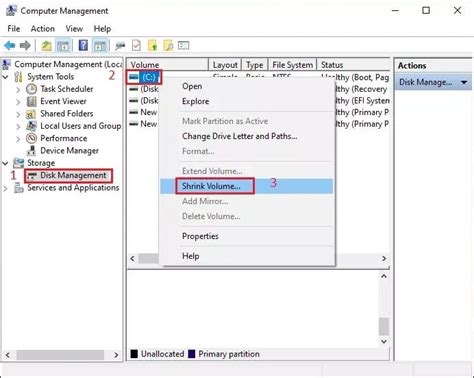Click the Device Manager icon in tree
The width and height of the screenshot is (474, 378).
(x=31, y=151)
